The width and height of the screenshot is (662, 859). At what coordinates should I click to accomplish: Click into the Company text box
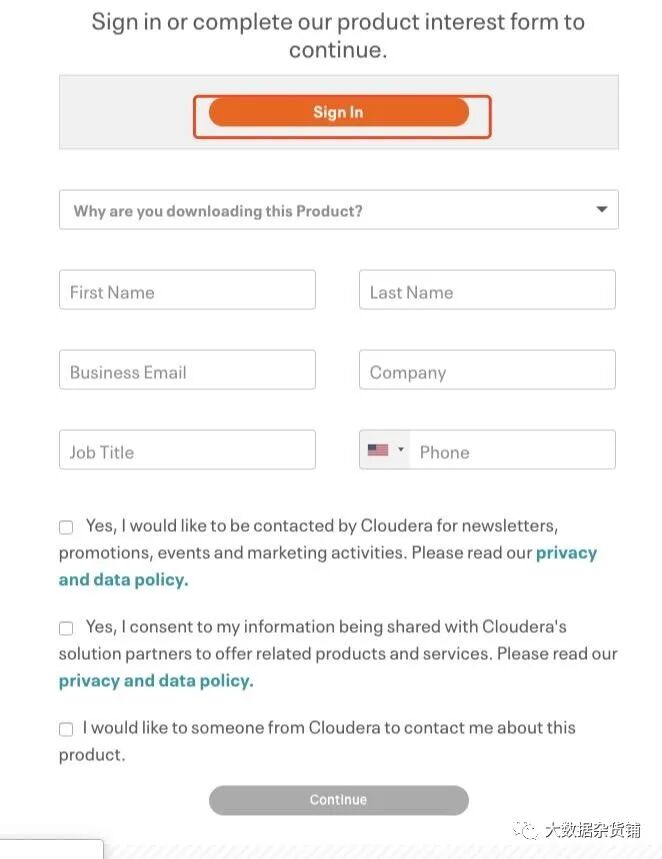tap(487, 371)
